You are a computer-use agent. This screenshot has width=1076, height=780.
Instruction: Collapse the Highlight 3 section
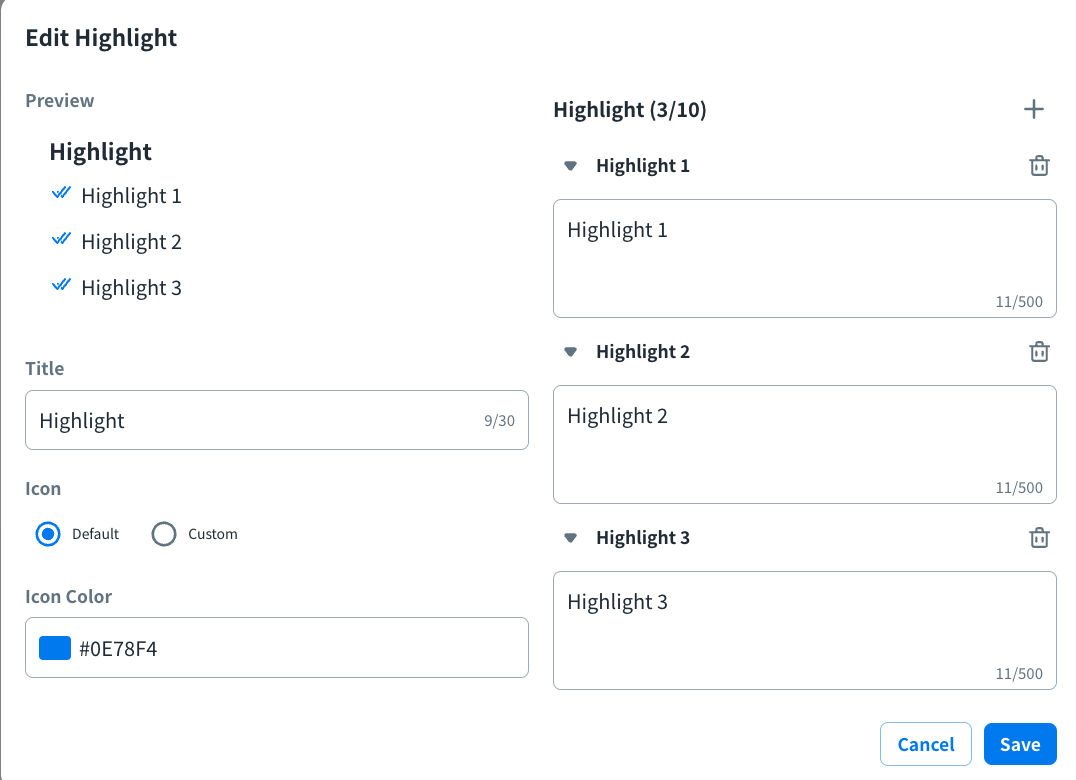(571, 538)
